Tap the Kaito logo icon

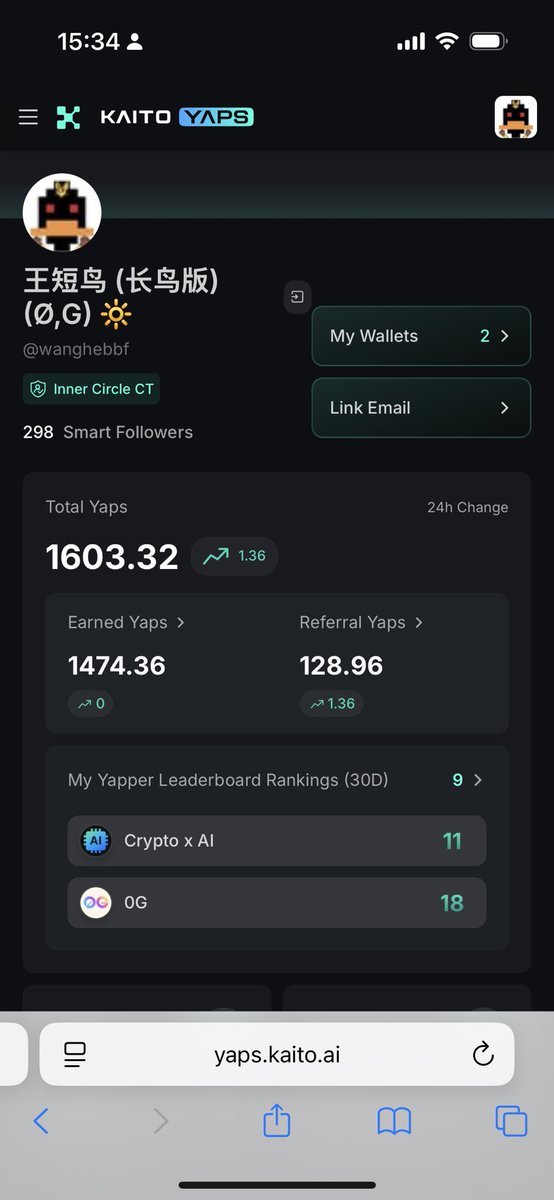68,117
